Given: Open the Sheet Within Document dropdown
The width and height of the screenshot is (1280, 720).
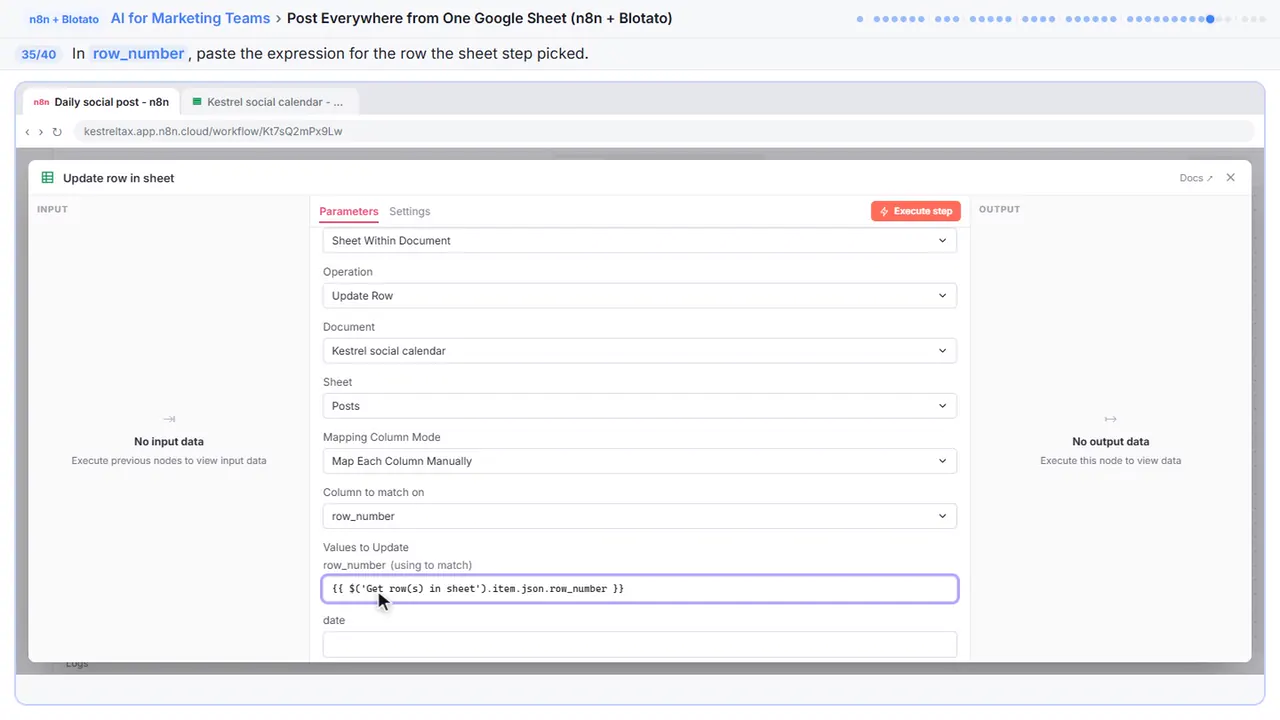Looking at the screenshot, I should pyautogui.click(x=640, y=240).
